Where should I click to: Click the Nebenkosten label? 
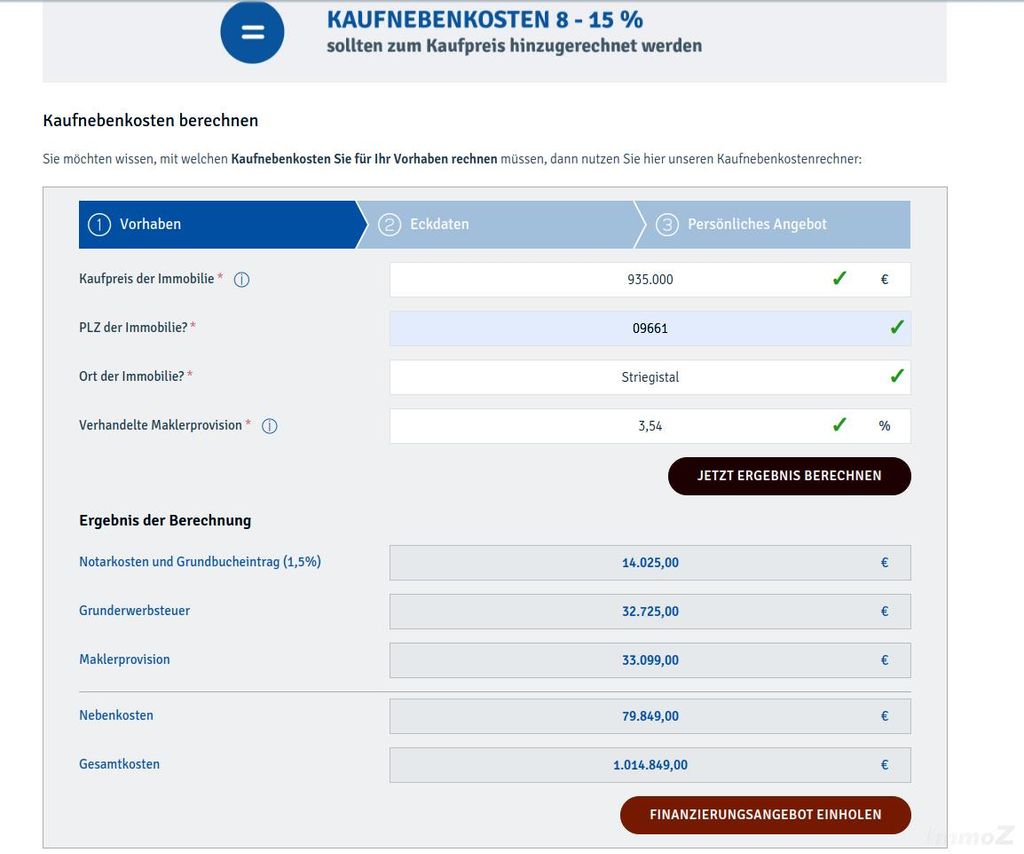point(116,715)
